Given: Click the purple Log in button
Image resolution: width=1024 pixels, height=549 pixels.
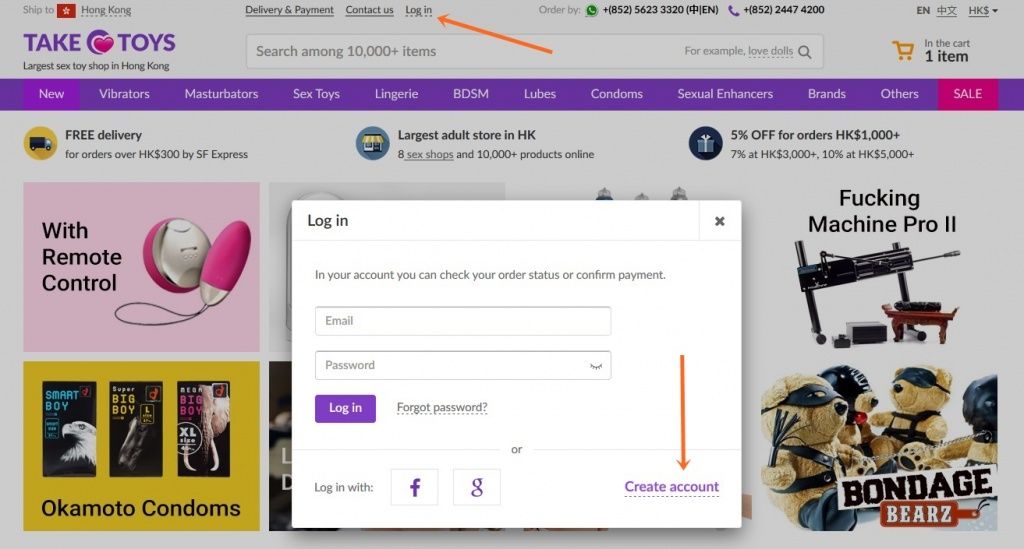Looking at the screenshot, I should coord(345,408).
